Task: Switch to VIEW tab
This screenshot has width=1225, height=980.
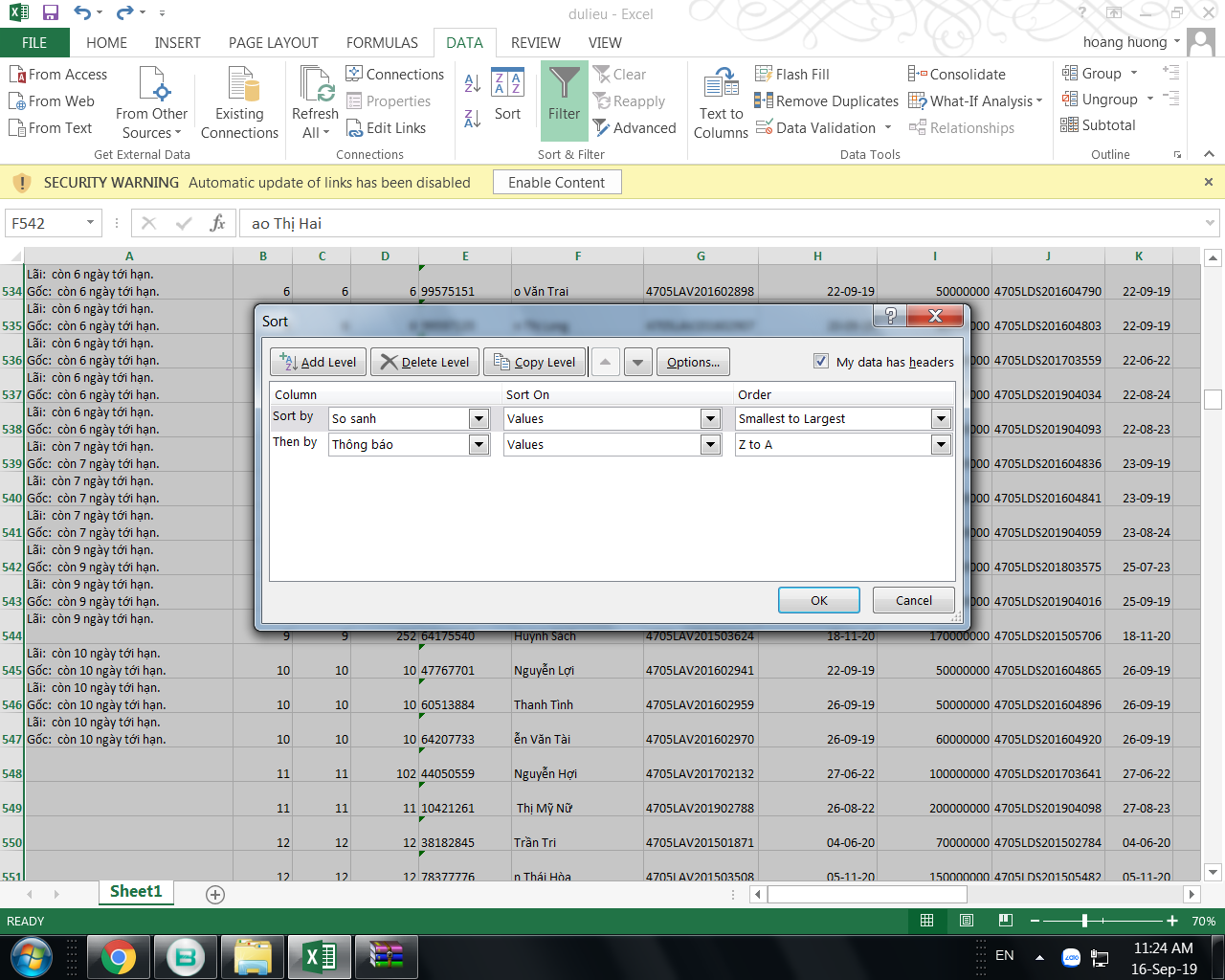Action: click(x=605, y=43)
